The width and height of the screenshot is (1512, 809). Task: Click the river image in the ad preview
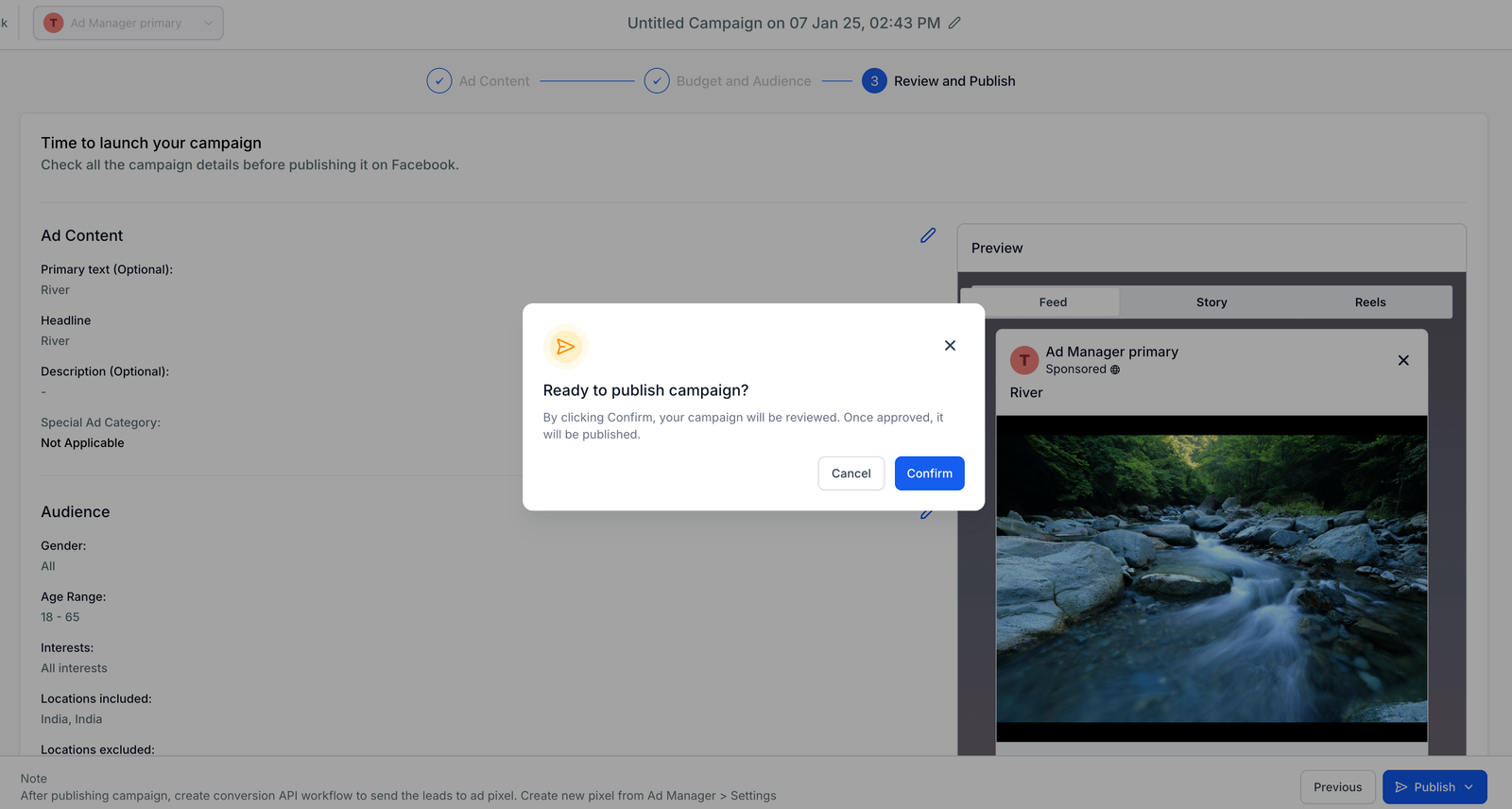point(1211,577)
